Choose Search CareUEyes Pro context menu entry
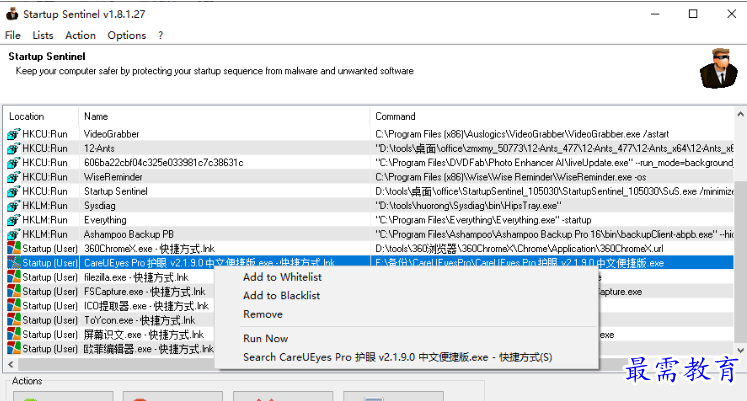Image resolution: width=747 pixels, height=401 pixels. click(x=397, y=357)
